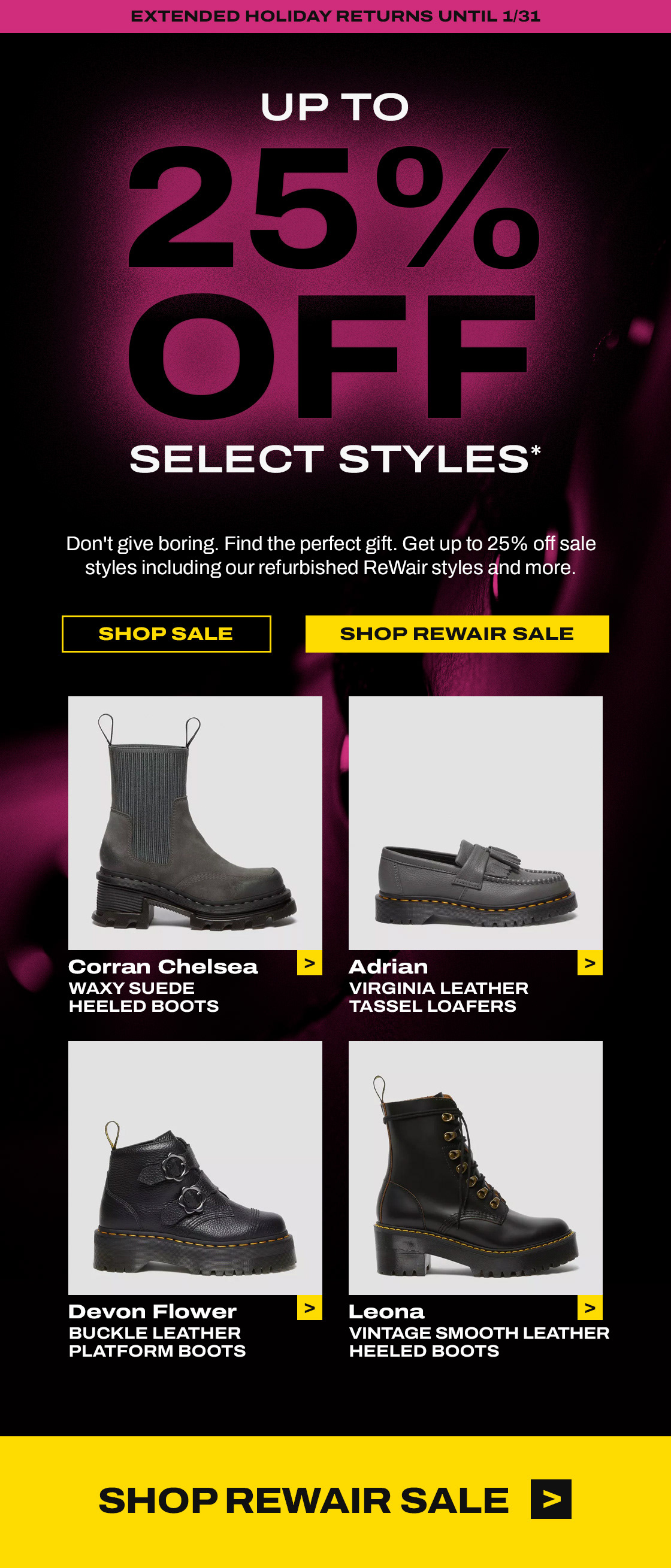671x1568 pixels.
Task: View the Leona heeled boot photo
Action: click(x=475, y=1167)
